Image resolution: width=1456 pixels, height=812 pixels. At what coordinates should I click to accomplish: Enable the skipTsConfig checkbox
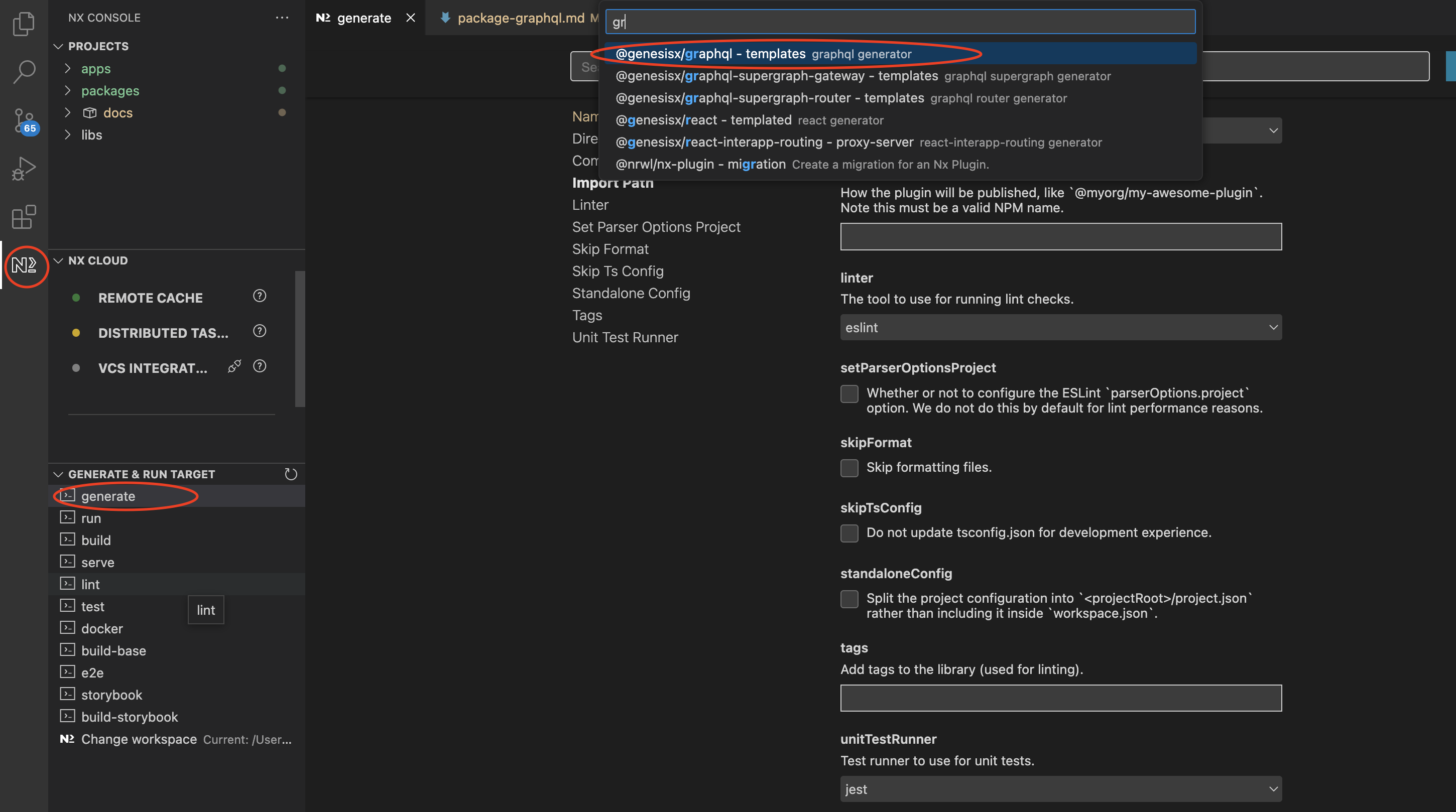(849, 533)
